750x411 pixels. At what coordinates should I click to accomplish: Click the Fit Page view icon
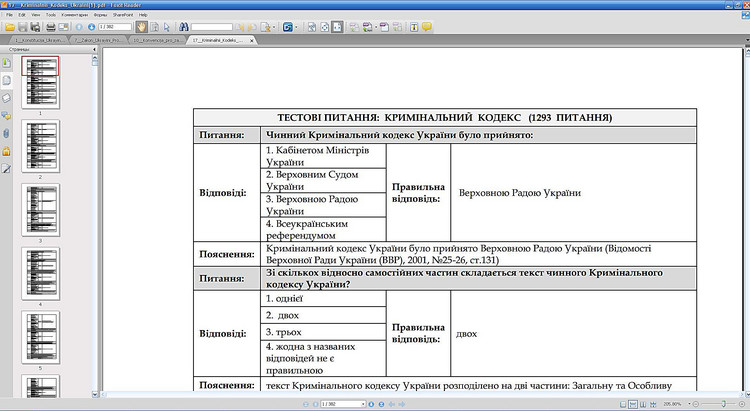pyautogui.click(x=324, y=27)
